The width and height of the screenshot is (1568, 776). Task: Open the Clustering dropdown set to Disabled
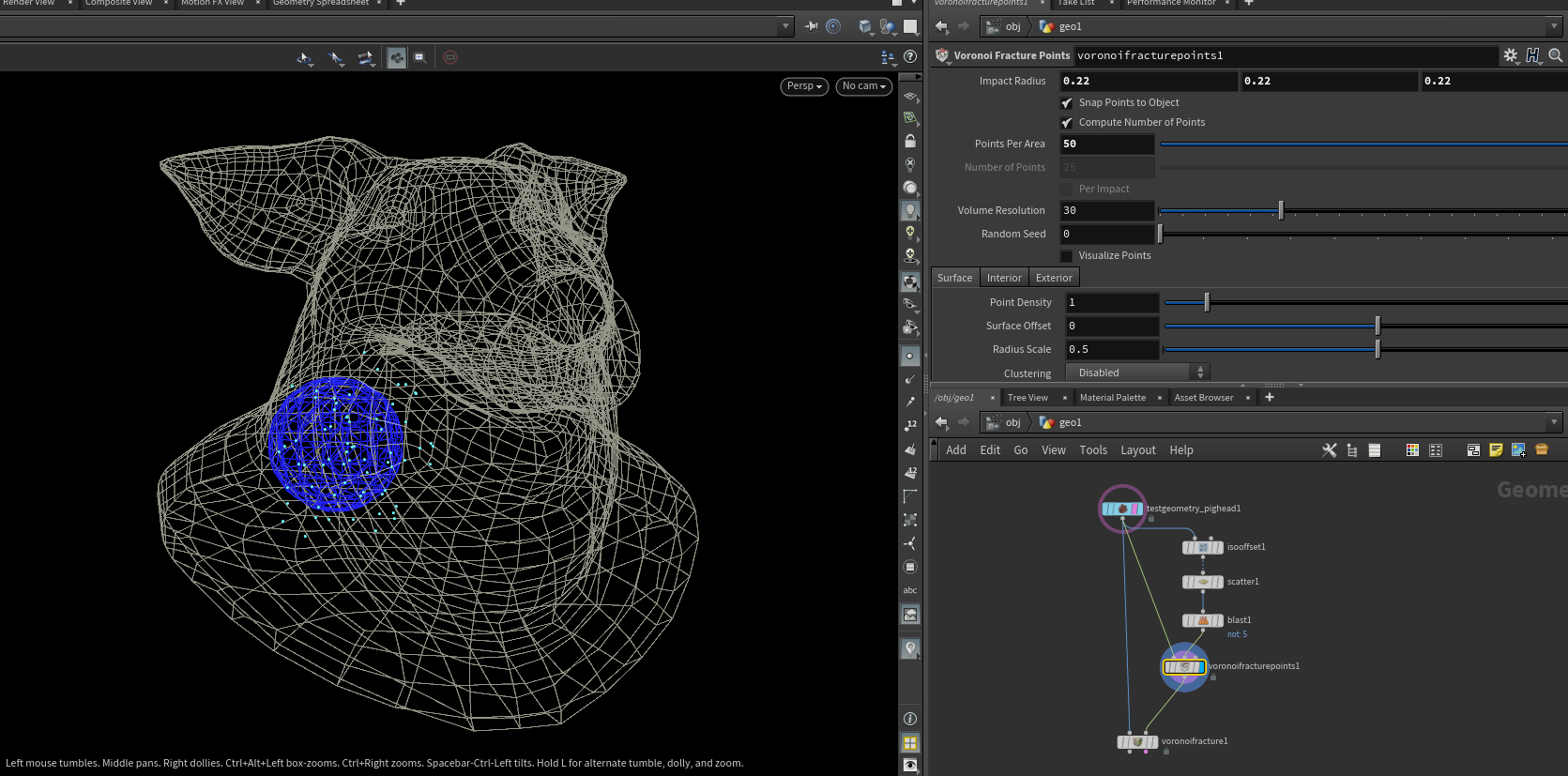pos(1137,373)
